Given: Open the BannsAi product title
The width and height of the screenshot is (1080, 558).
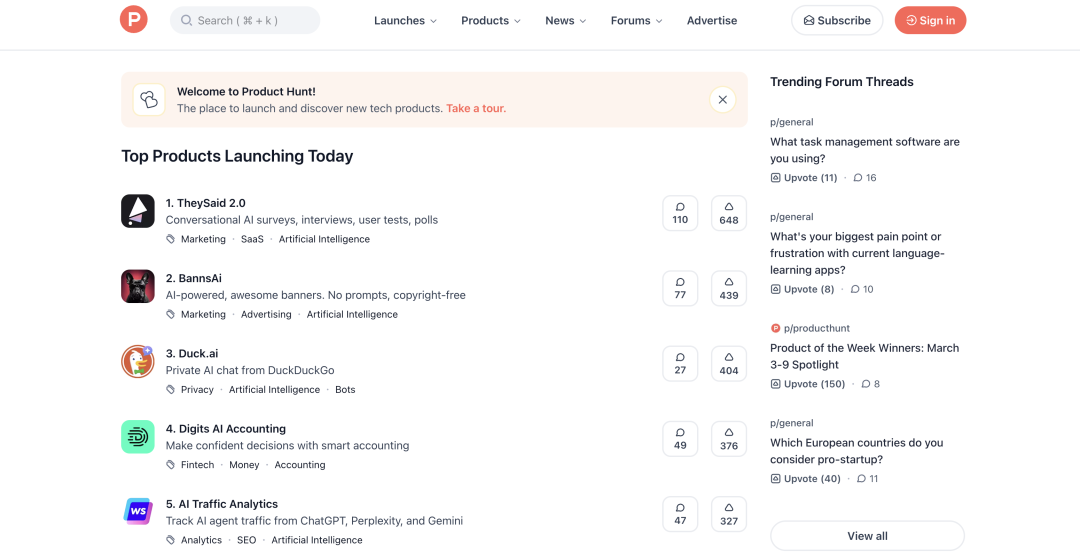Looking at the screenshot, I should coord(194,278).
